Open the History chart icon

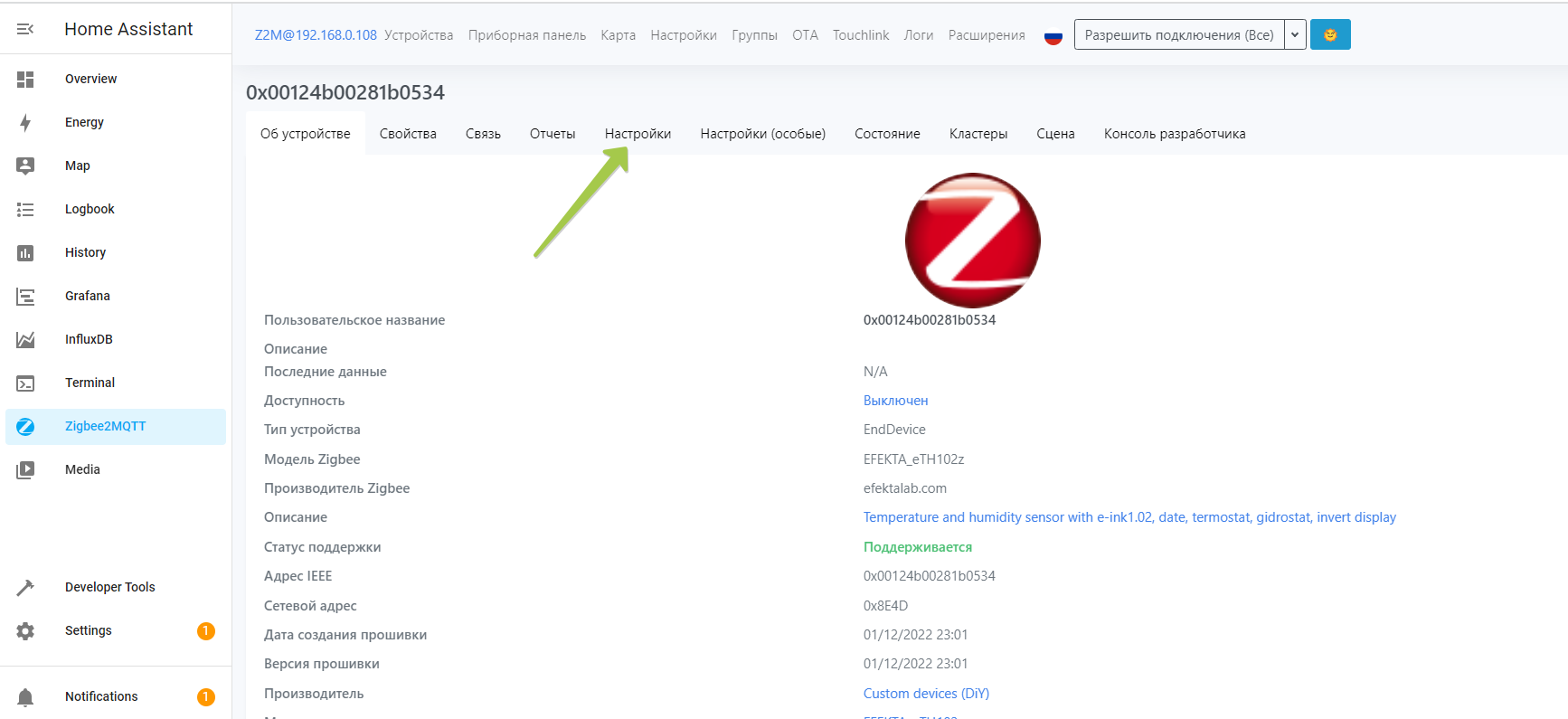25,252
